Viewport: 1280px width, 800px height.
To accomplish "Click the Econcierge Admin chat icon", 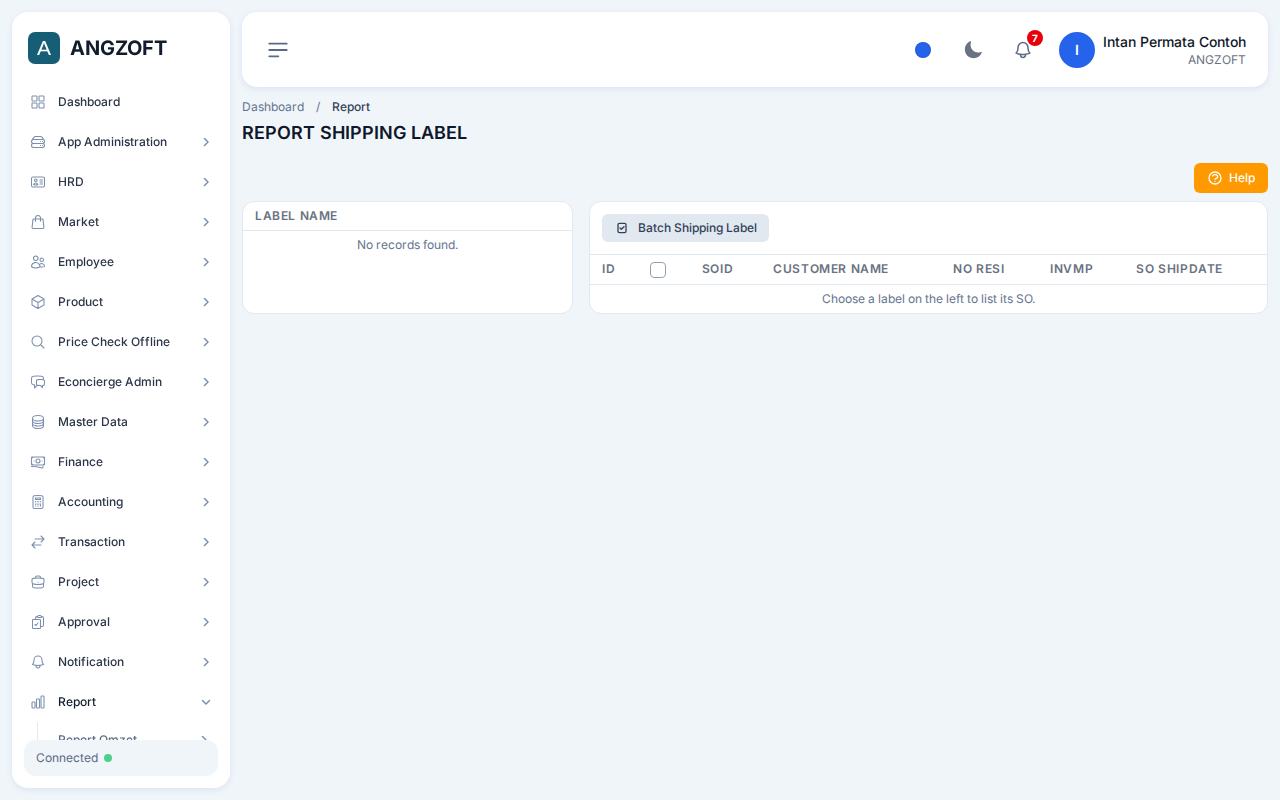I will point(38,382).
